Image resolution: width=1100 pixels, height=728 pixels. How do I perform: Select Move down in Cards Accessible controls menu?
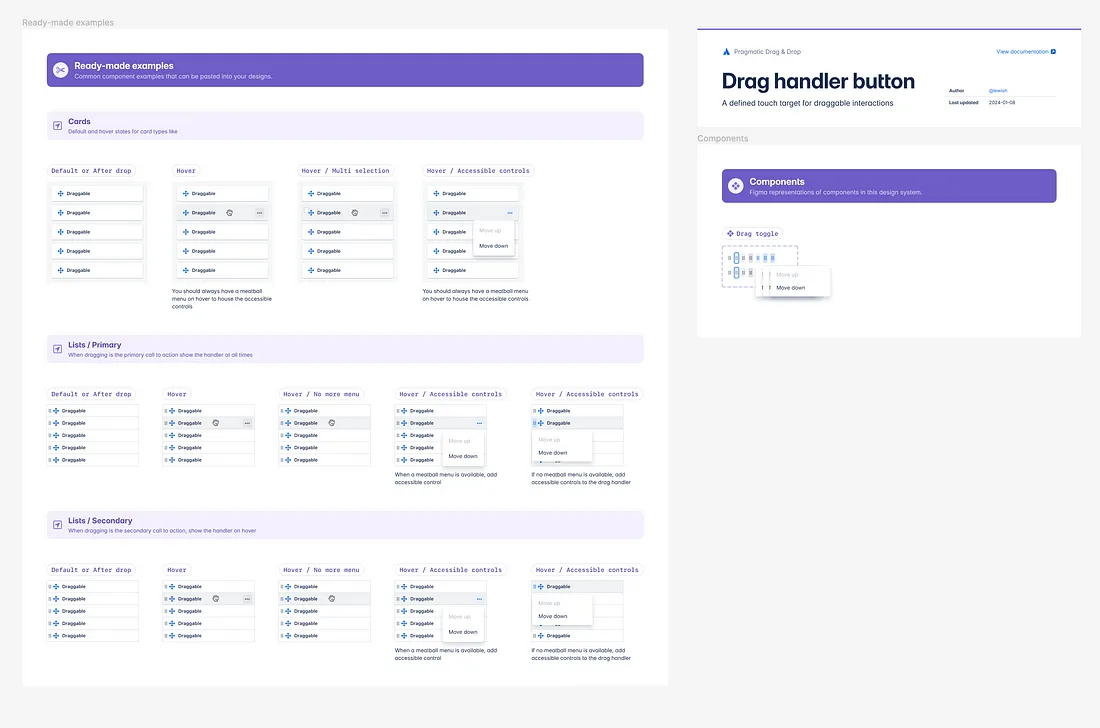[x=493, y=246]
